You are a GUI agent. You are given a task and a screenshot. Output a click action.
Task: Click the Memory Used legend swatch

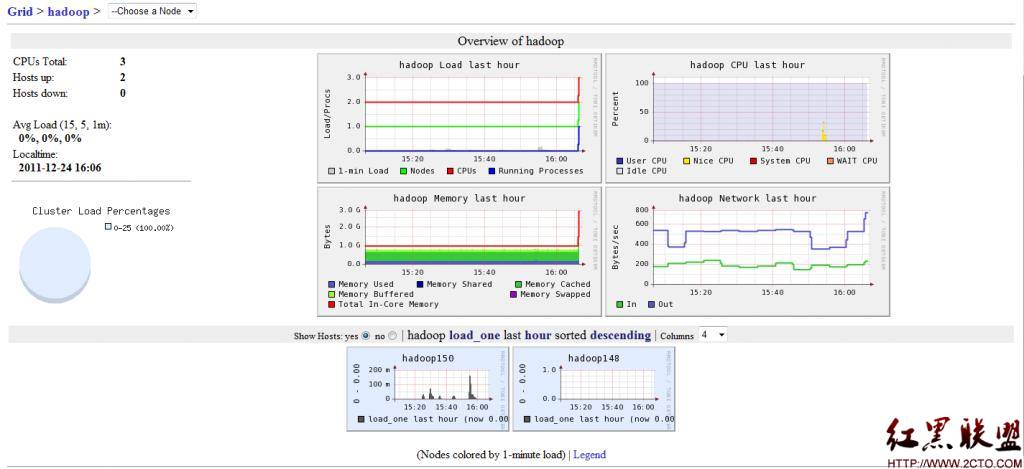pyautogui.click(x=332, y=284)
